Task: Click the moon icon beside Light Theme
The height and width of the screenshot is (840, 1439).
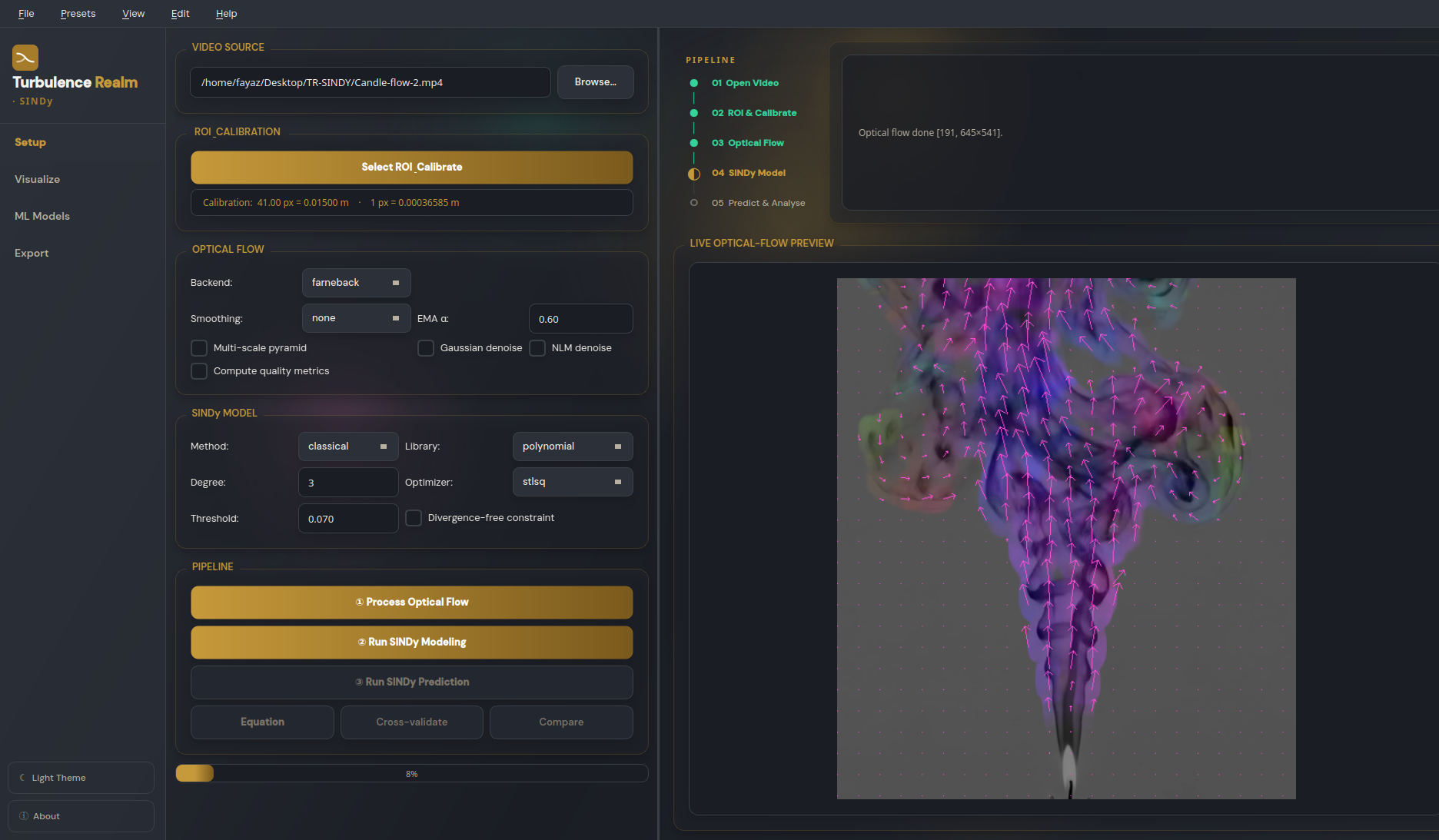Action: (22, 778)
